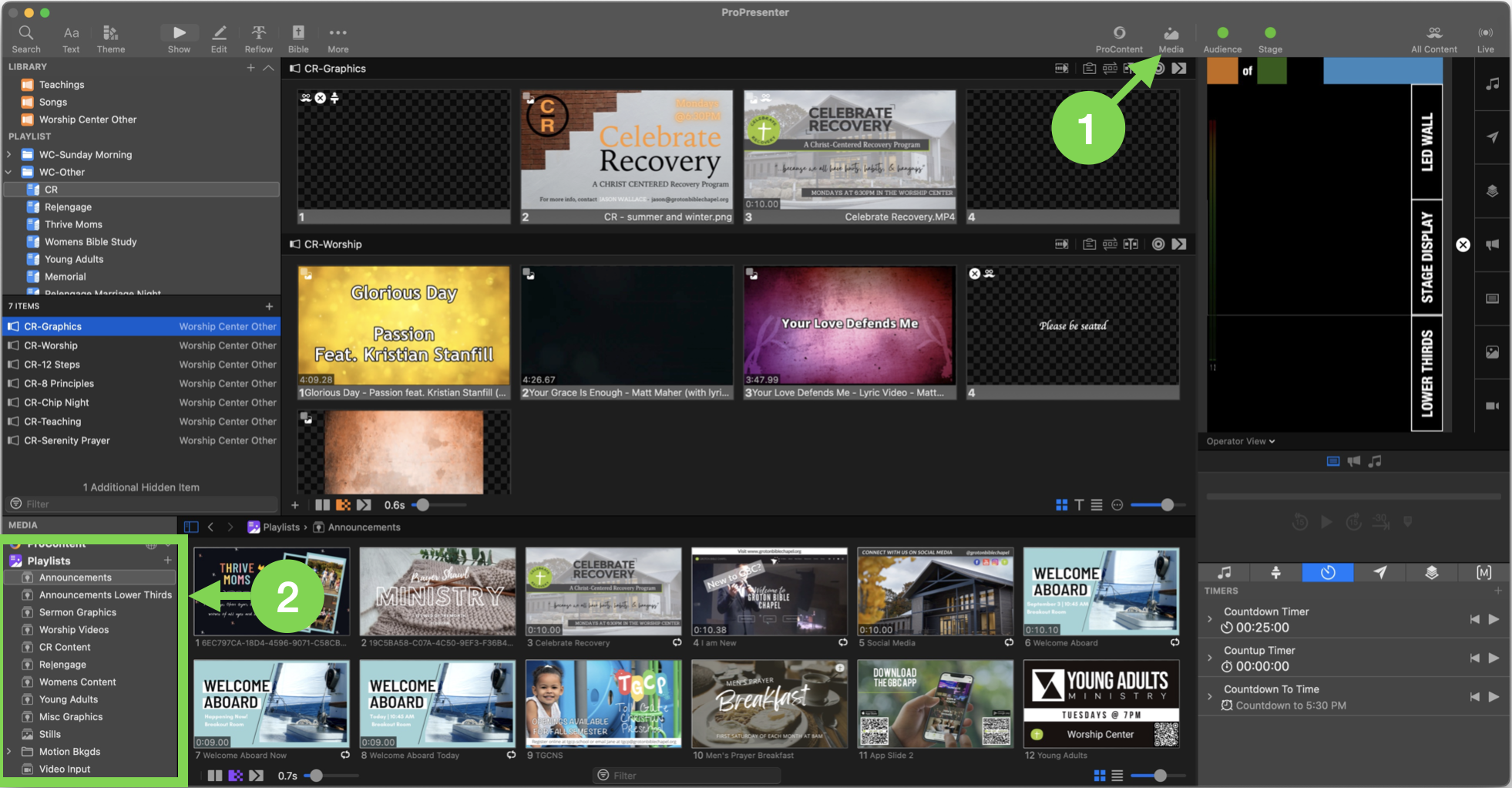This screenshot has height=788, width=1512.
Task: Open the Text formatting tool
Action: pos(71,39)
